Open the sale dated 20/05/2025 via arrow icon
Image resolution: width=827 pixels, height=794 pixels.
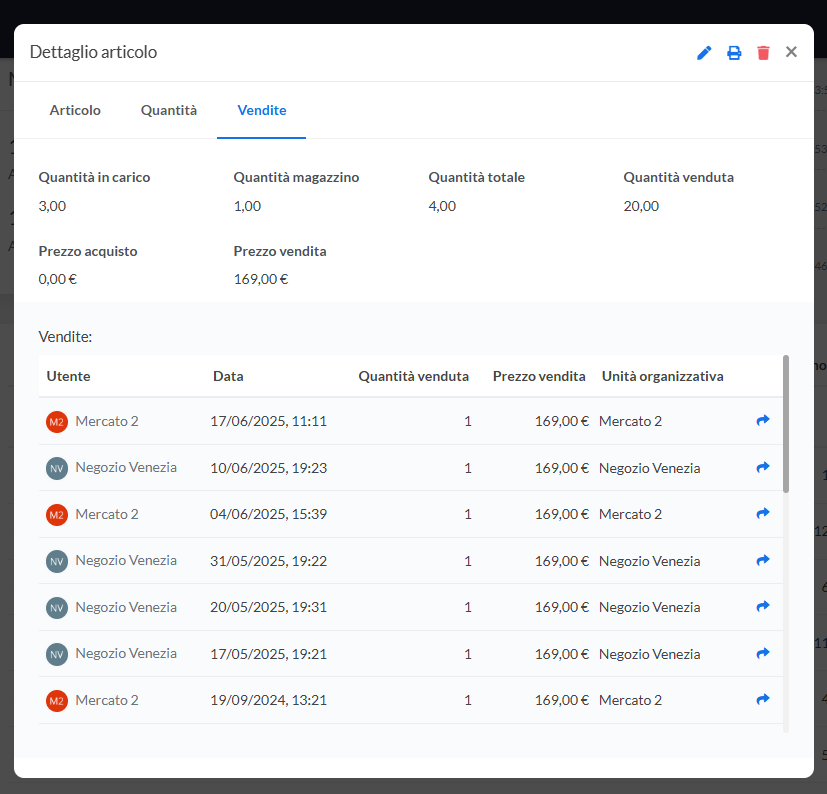(x=763, y=607)
